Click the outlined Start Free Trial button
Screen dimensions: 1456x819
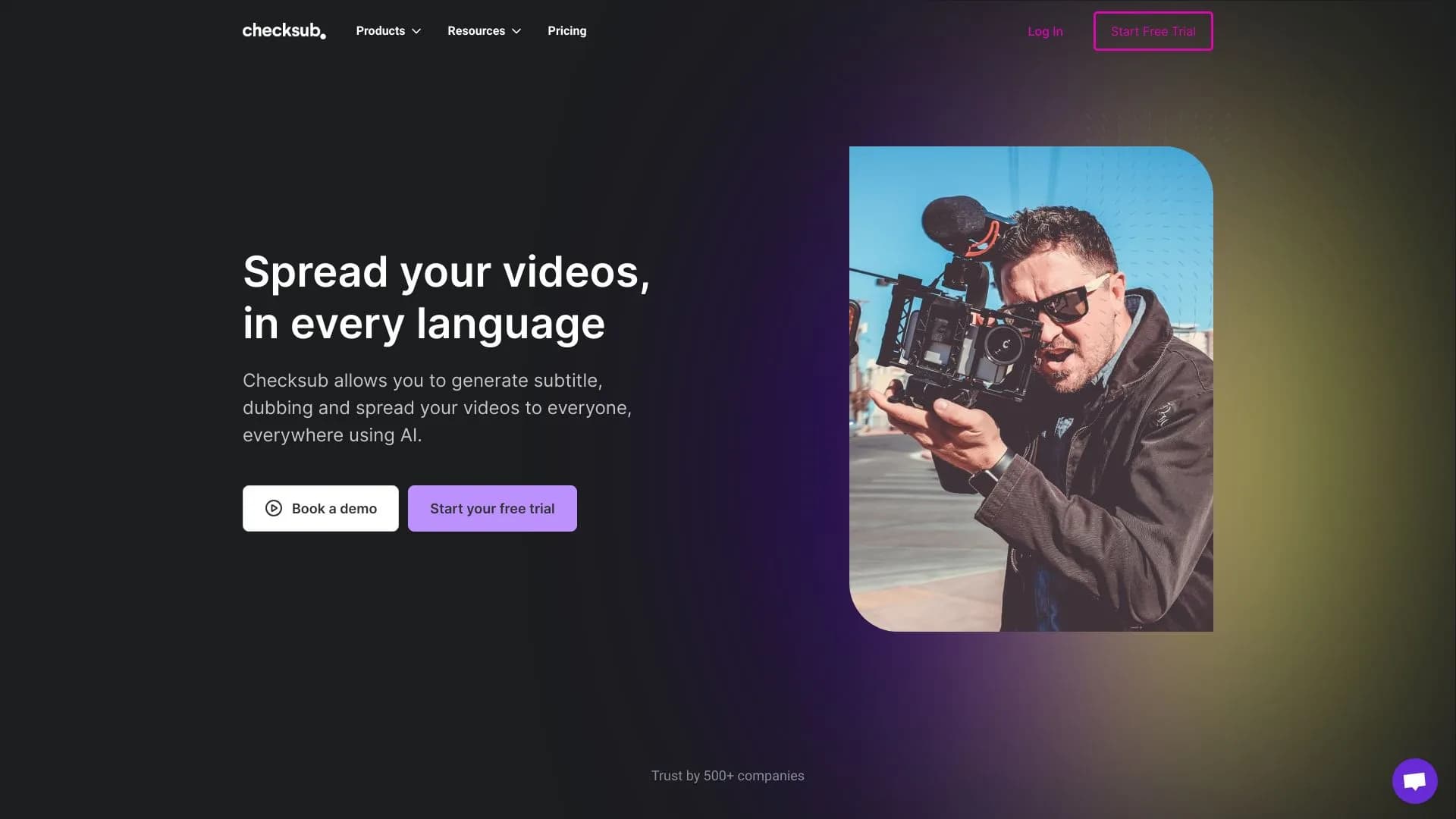point(1153,31)
